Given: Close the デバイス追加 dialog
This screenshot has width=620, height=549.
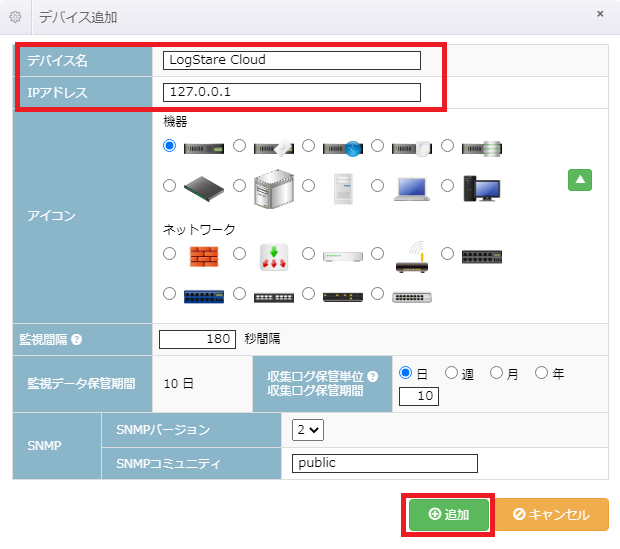Looking at the screenshot, I should click(x=600, y=14).
